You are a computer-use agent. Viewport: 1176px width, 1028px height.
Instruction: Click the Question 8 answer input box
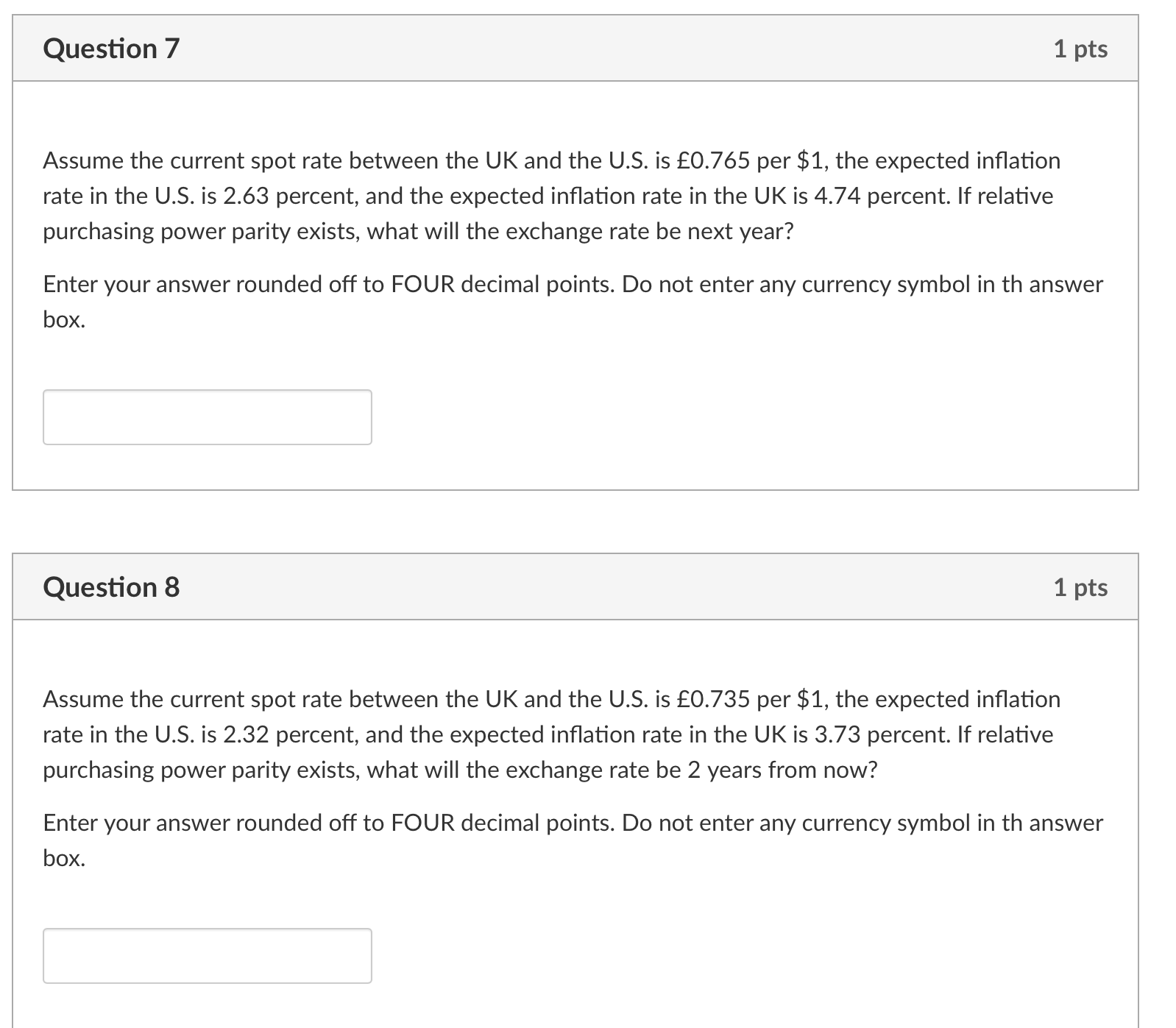pos(208,955)
